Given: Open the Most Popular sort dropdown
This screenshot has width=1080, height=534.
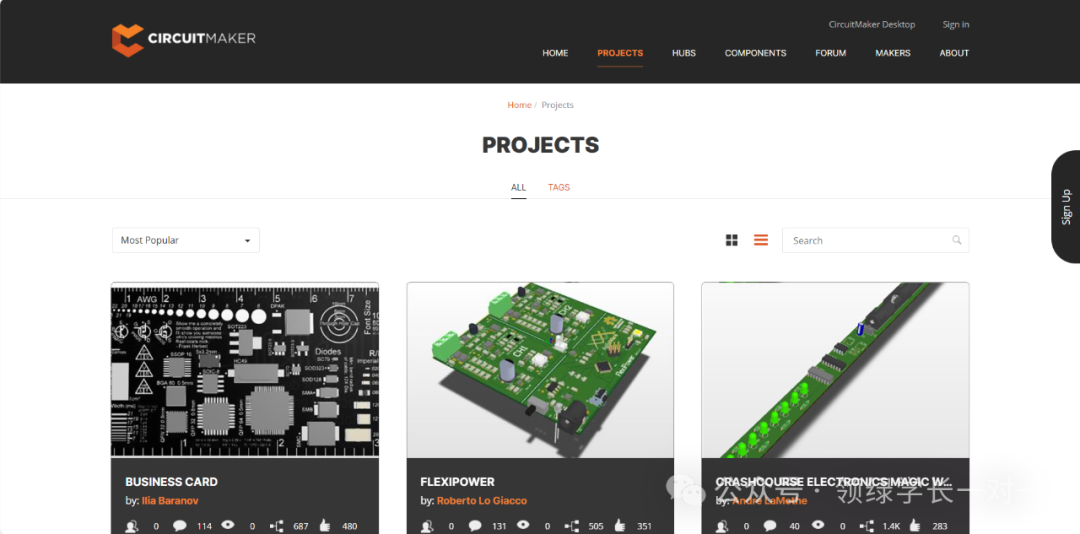Looking at the screenshot, I should pos(186,240).
